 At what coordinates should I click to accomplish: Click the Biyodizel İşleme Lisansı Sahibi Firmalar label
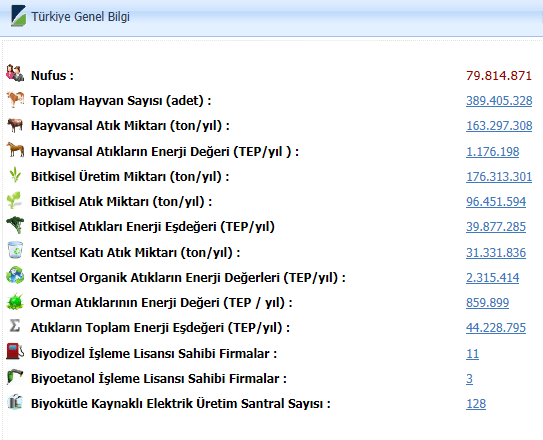pyautogui.click(x=154, y=354)
